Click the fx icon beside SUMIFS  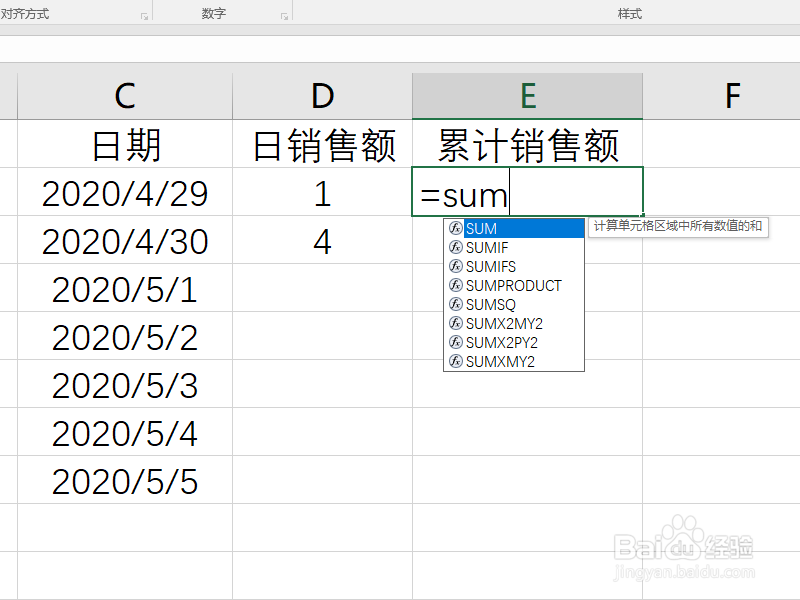click(456, 266)
